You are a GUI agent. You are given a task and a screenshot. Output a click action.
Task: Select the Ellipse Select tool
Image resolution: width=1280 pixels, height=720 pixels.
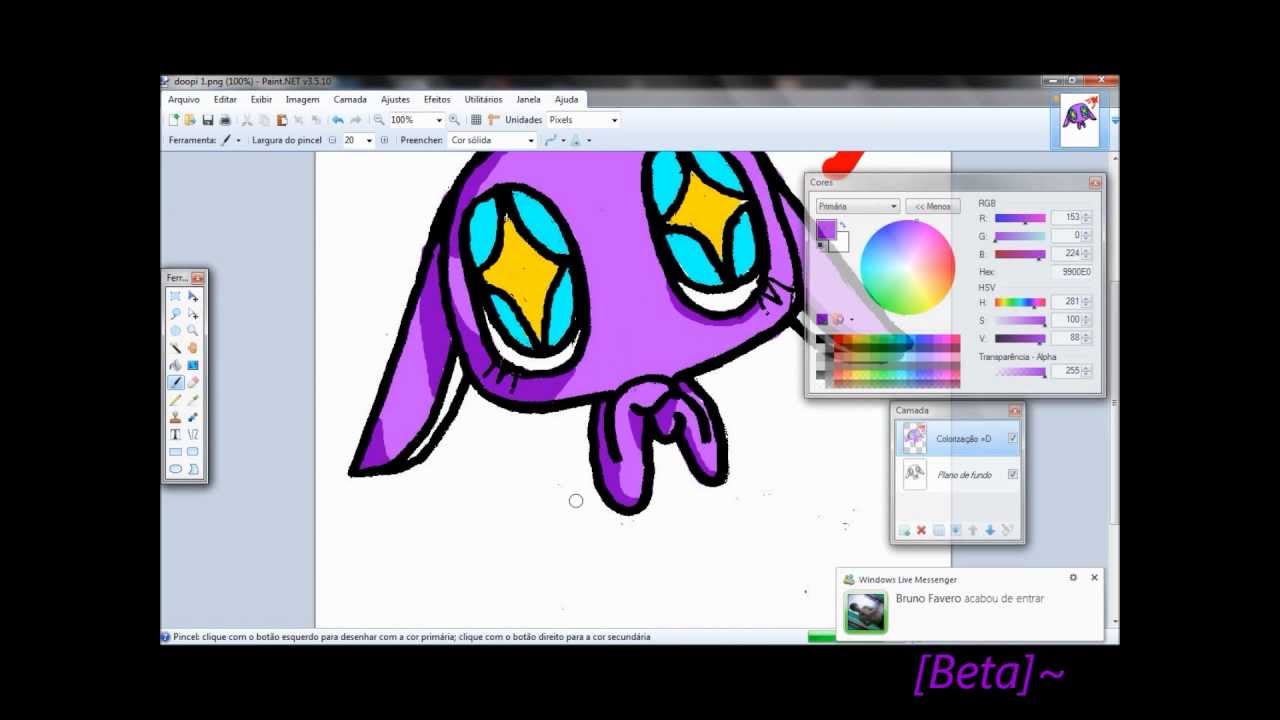[175, 331]
